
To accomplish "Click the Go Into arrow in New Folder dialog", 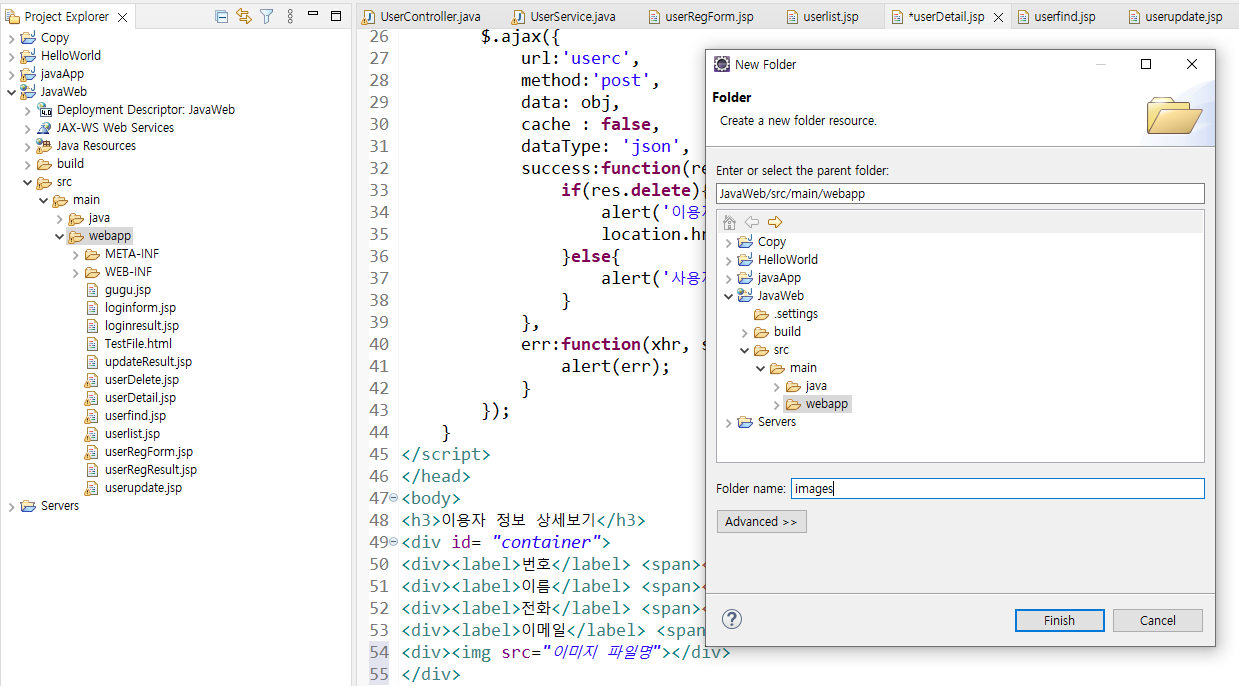I will coord(775,222).
